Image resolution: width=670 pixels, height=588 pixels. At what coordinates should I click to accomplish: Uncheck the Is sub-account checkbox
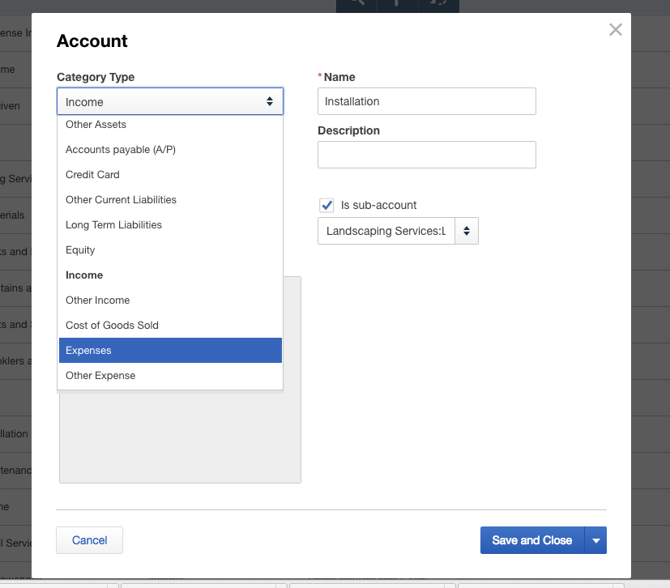(327, 205)
